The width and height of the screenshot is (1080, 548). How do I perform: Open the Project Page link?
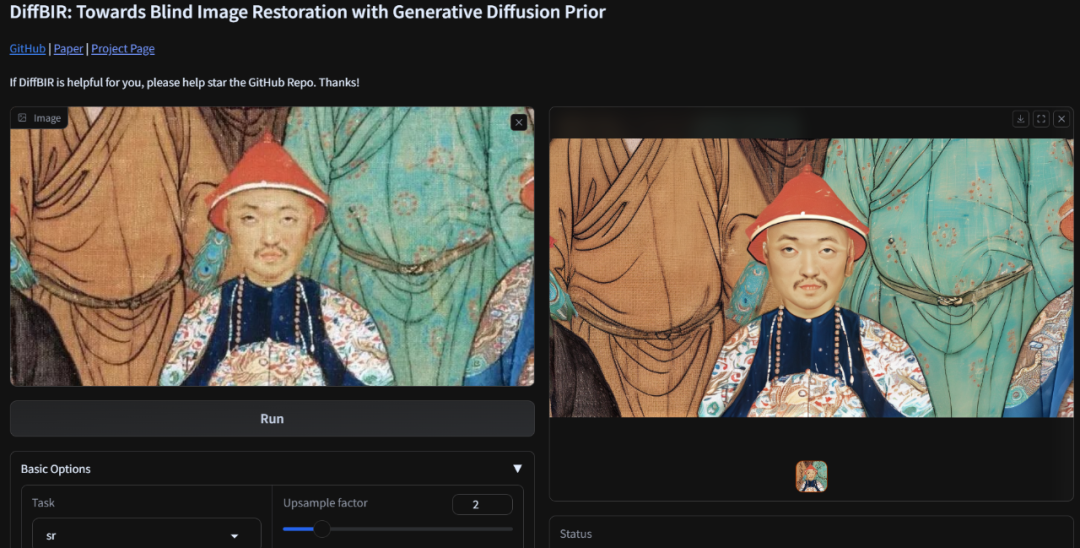123,49
